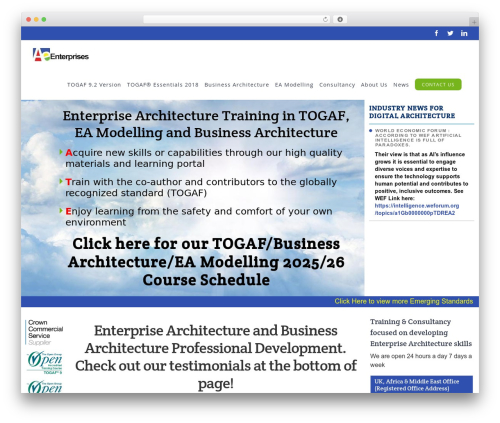Click the Open Group TOGAF 9 accreditation logo
Image resolution: width=500 pixels, height=423 pixels.
[x=45, y=363]
